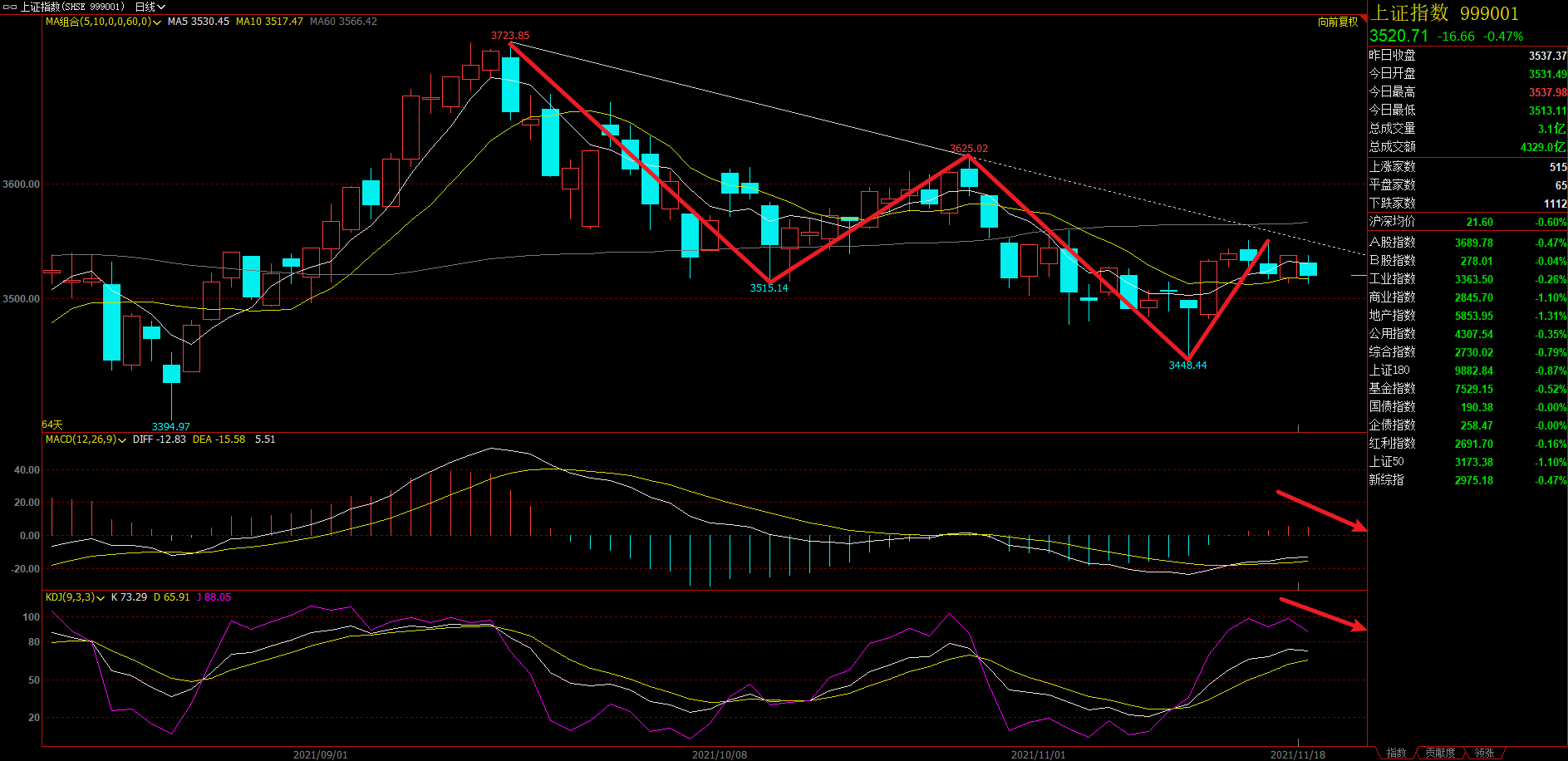1568x761 pixels.
Task: Expand the MACD(12,26,9) indicator dropdown
Action: click(x=122, y=440)
